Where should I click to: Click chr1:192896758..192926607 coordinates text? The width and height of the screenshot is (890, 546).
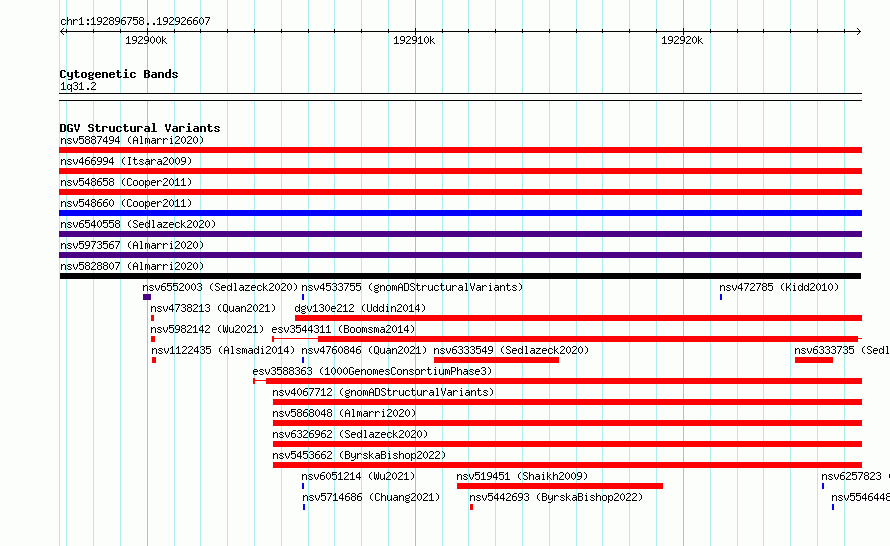(x=135, y=21)
